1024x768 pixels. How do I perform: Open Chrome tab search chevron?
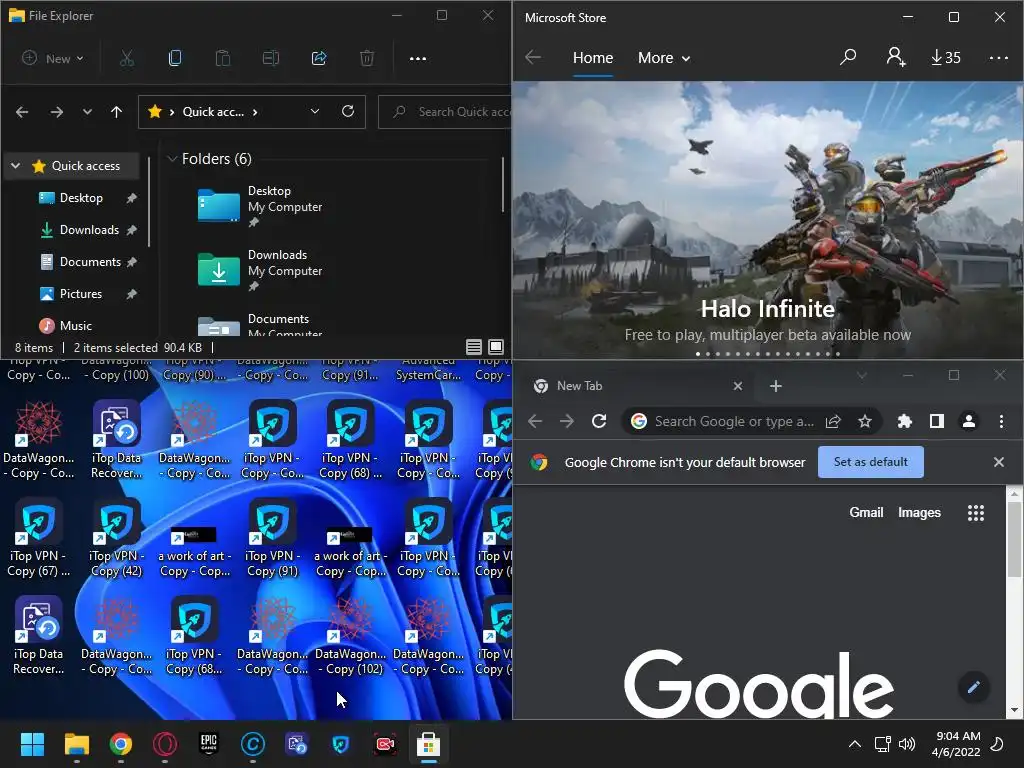point(862,375)
